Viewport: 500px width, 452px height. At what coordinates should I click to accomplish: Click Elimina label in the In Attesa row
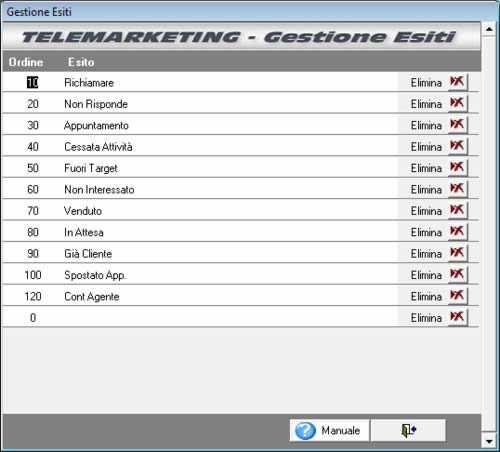click(426, 232)
